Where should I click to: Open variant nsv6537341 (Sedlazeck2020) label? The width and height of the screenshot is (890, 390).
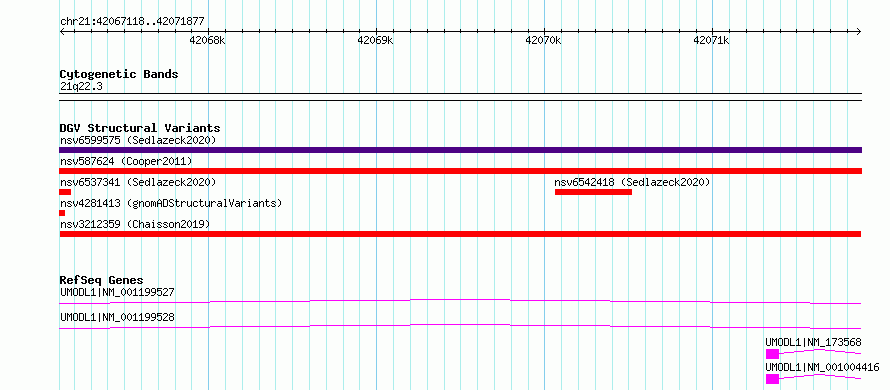[x=138, y=182]
